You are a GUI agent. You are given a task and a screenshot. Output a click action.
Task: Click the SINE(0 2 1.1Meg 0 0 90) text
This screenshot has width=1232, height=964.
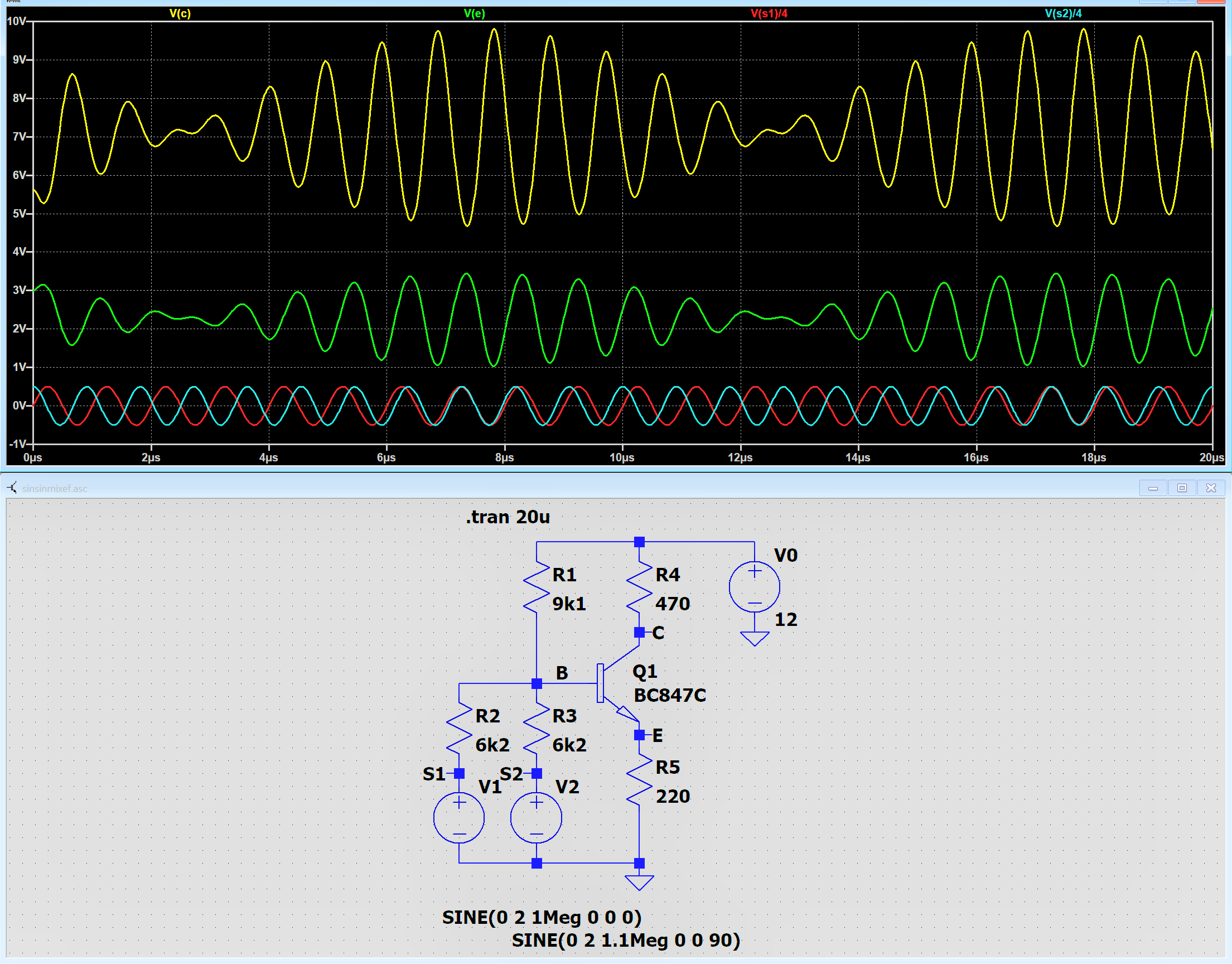[626, 941]
